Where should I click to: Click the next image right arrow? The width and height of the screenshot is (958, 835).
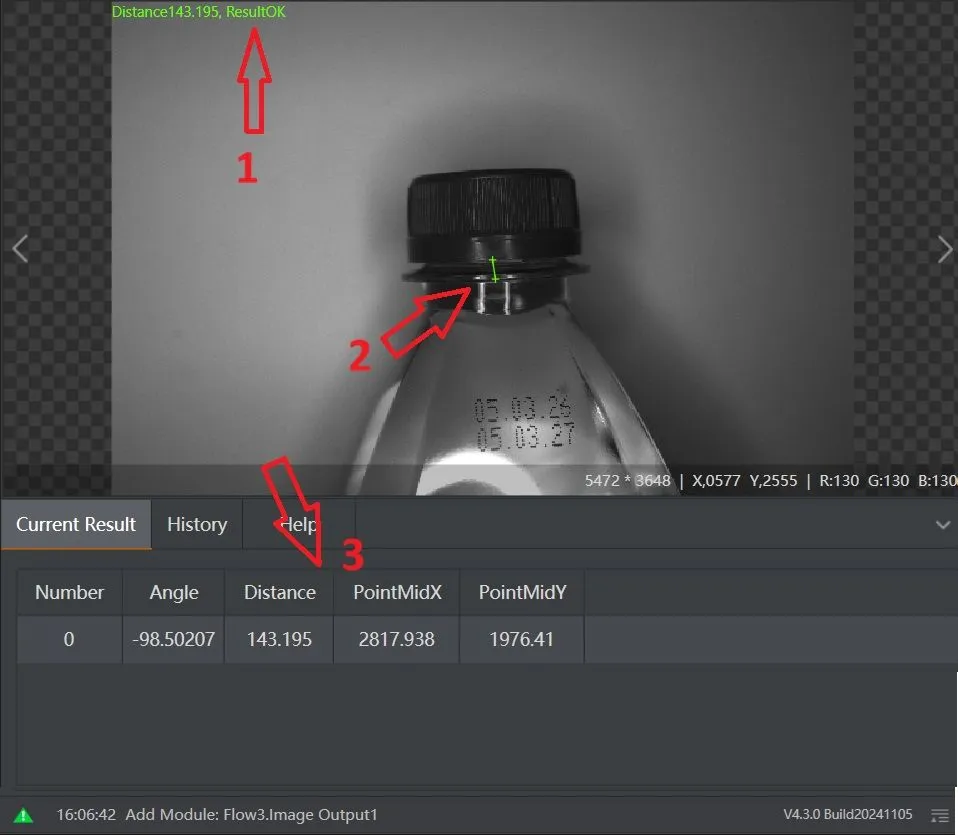pos(944,249)
